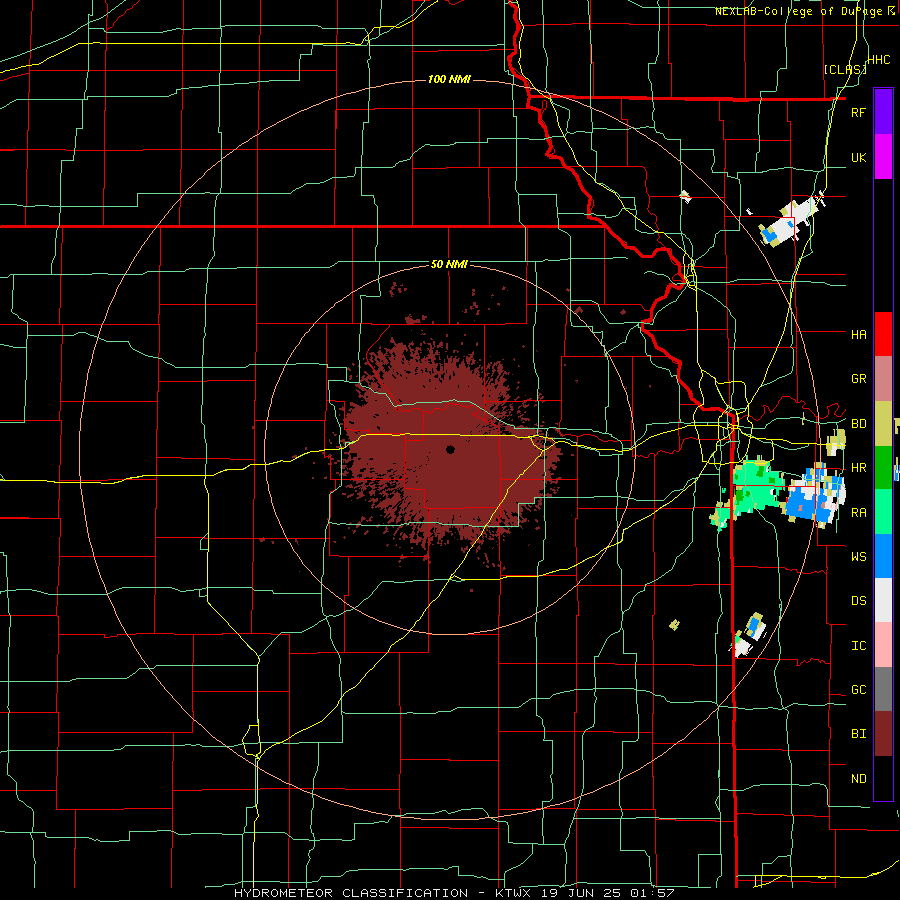This screenshot has width=900, height=900.
Task: Click the [CLAS] units label
Action: [x=845, y=69]
